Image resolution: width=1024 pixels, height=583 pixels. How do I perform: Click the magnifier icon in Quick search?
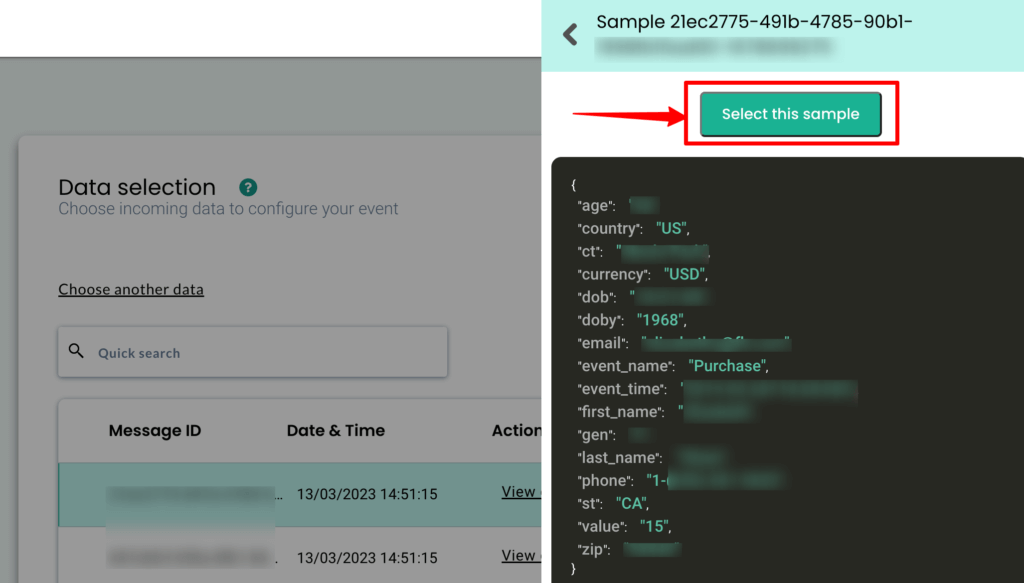pos(76,351)
